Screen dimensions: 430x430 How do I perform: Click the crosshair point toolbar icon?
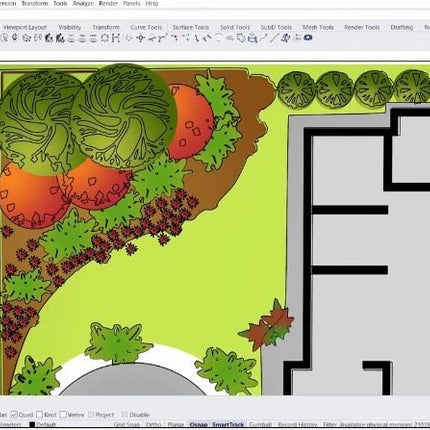[141, 38]
